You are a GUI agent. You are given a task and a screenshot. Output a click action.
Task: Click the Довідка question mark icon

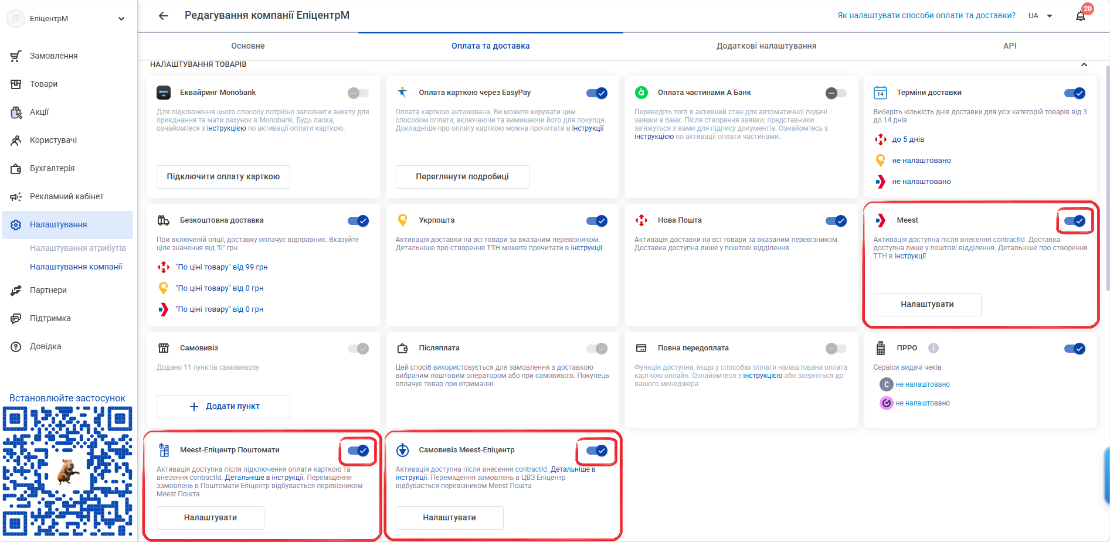coord(16,347)
